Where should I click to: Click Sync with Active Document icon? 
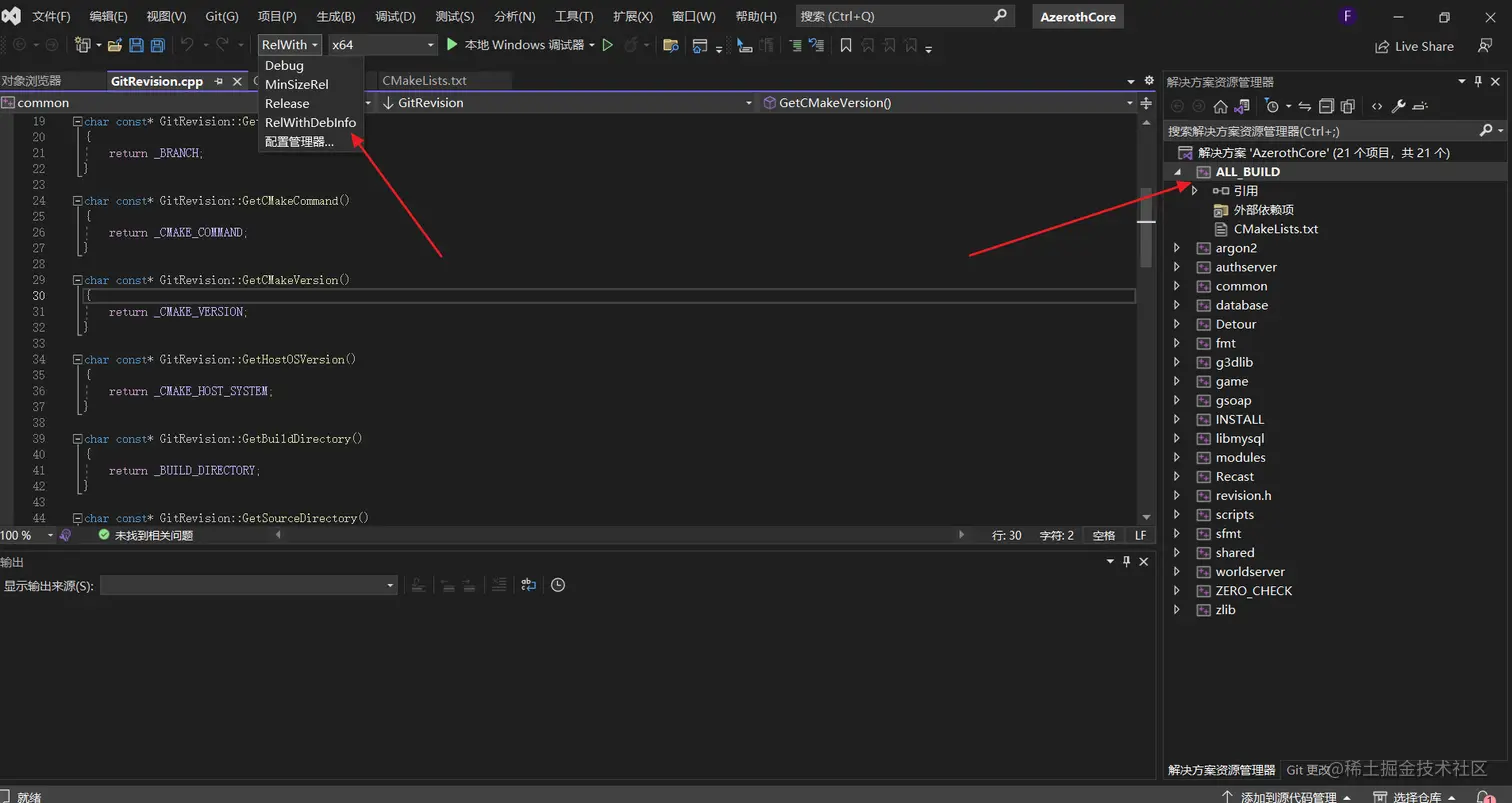coord(1306,106)
